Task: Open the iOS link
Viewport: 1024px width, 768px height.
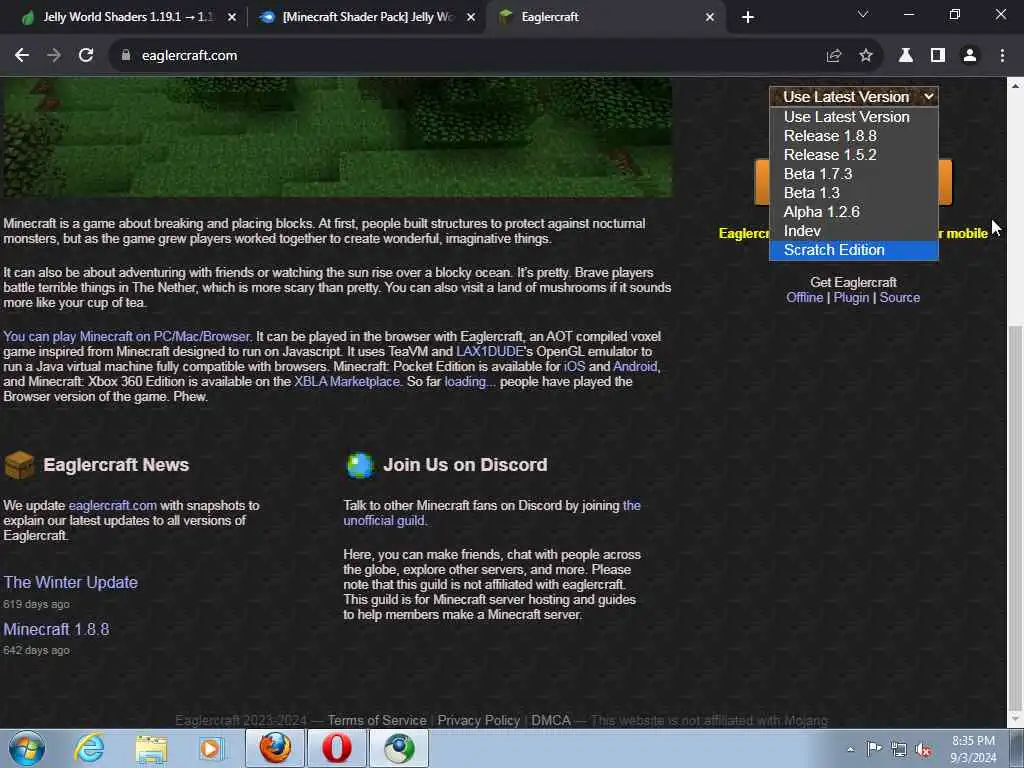Action: tap(574, 366)
